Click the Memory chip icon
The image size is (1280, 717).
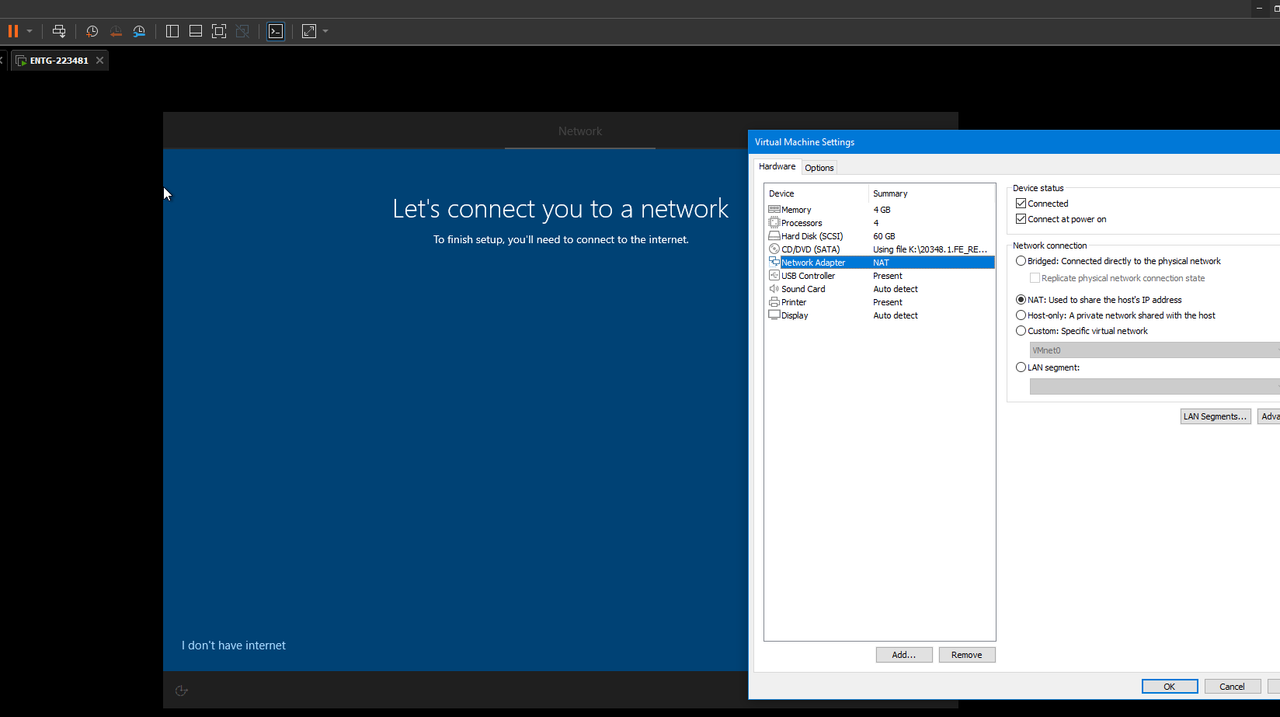(774, 210)
